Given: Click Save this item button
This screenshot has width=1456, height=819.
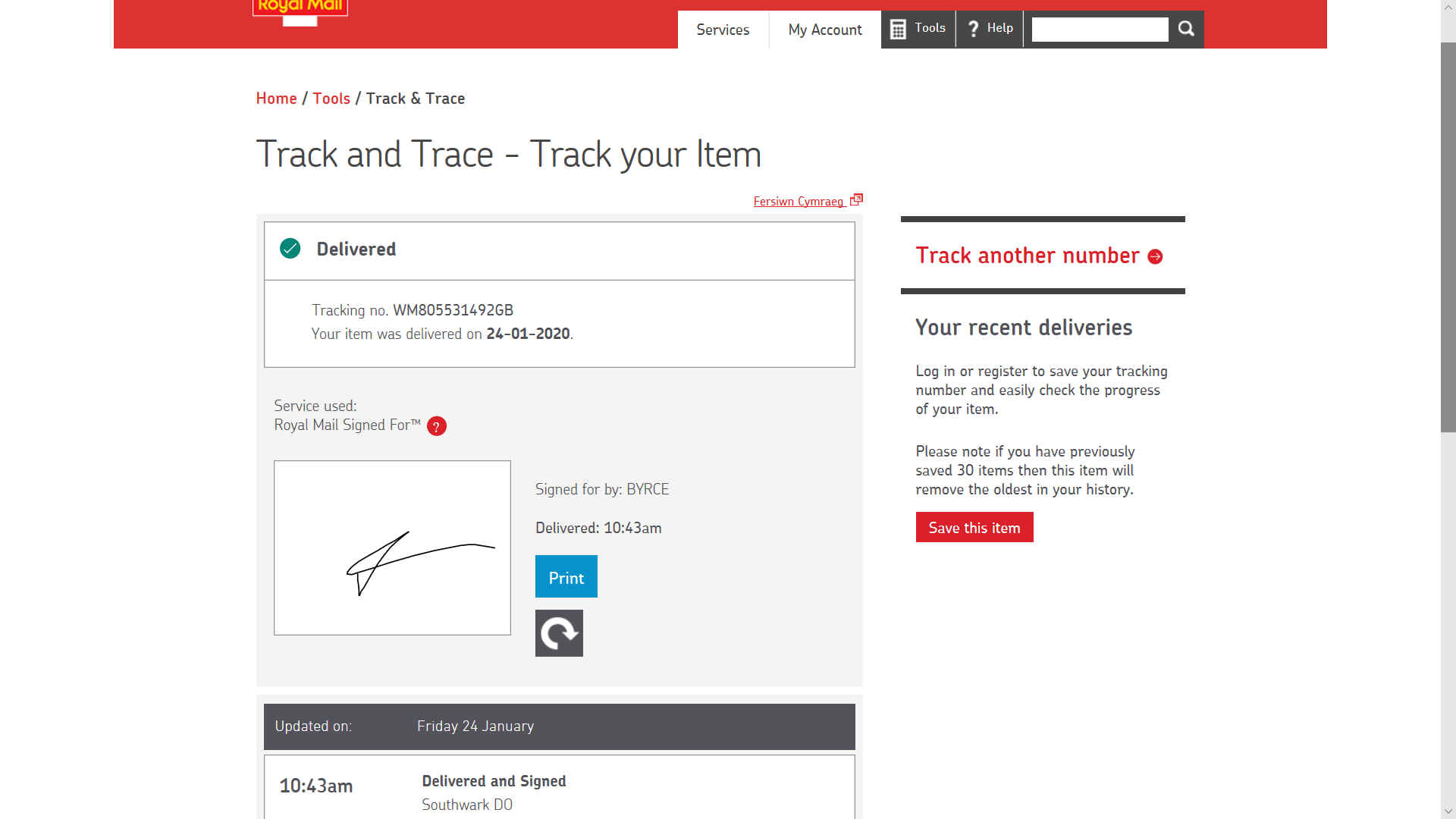Looking at the screenshot, I should (974, 527).
